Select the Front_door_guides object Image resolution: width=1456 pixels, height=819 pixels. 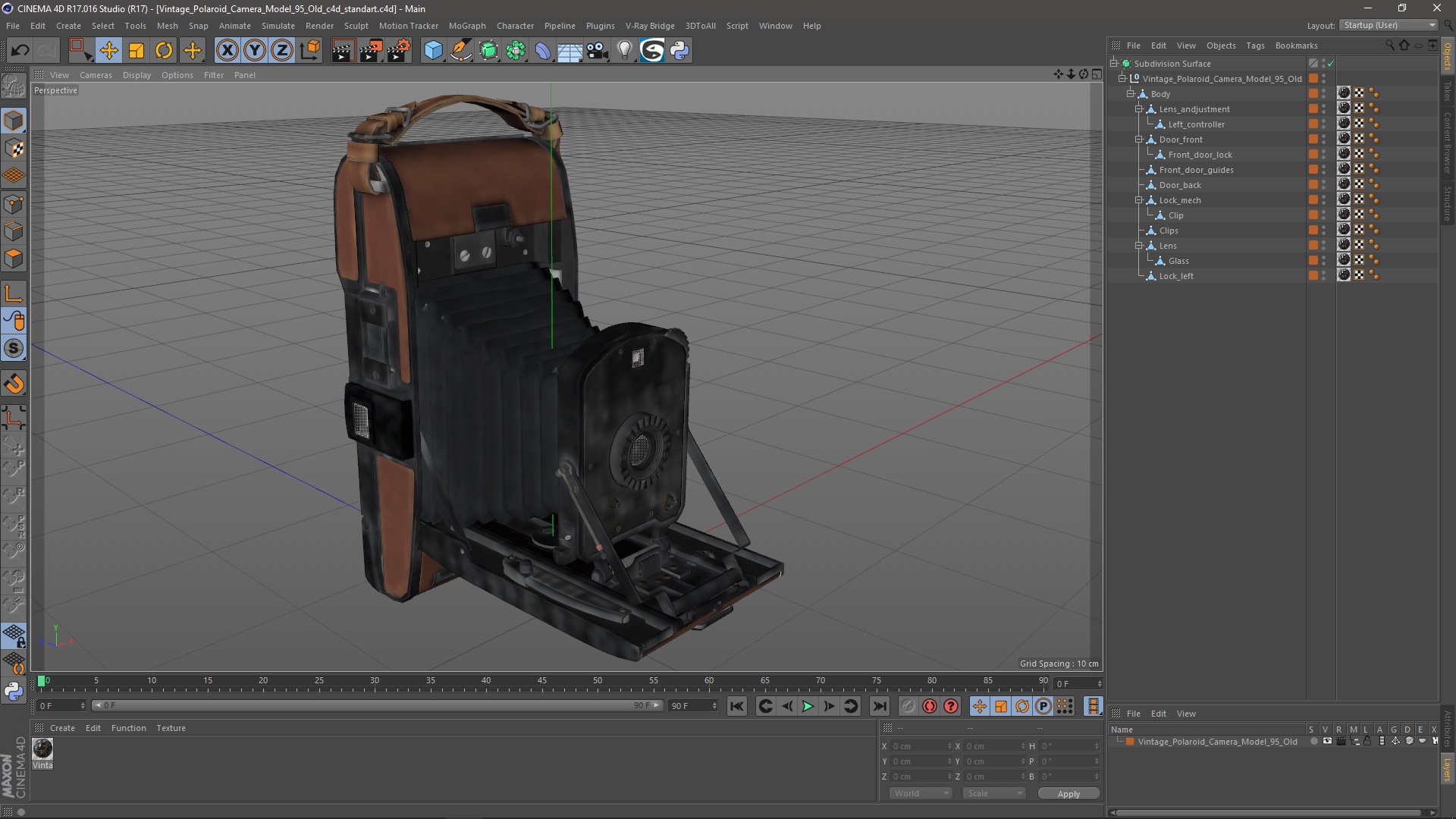coord(1196,170)
